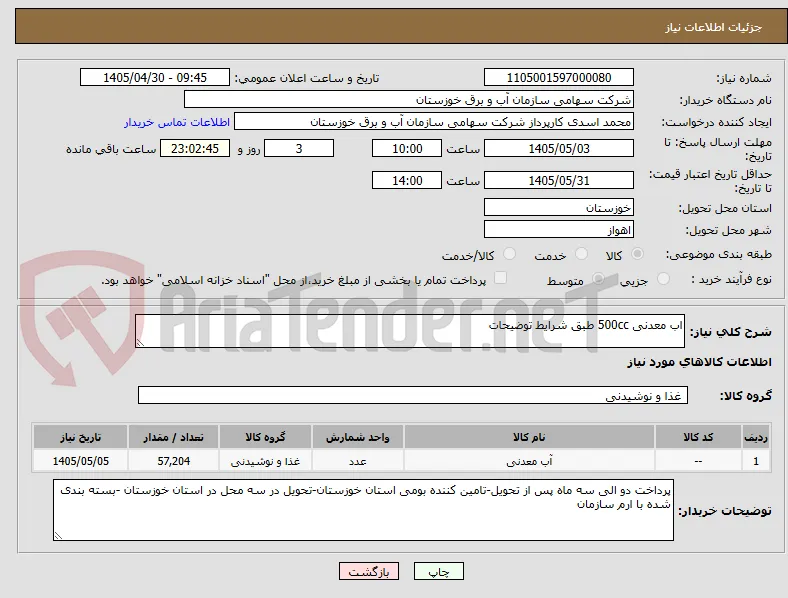Image resolution: width=788 pixels, height=598 pixels.
Task: Click the delivery province خوزستان field
Action: tap(559, 207)
